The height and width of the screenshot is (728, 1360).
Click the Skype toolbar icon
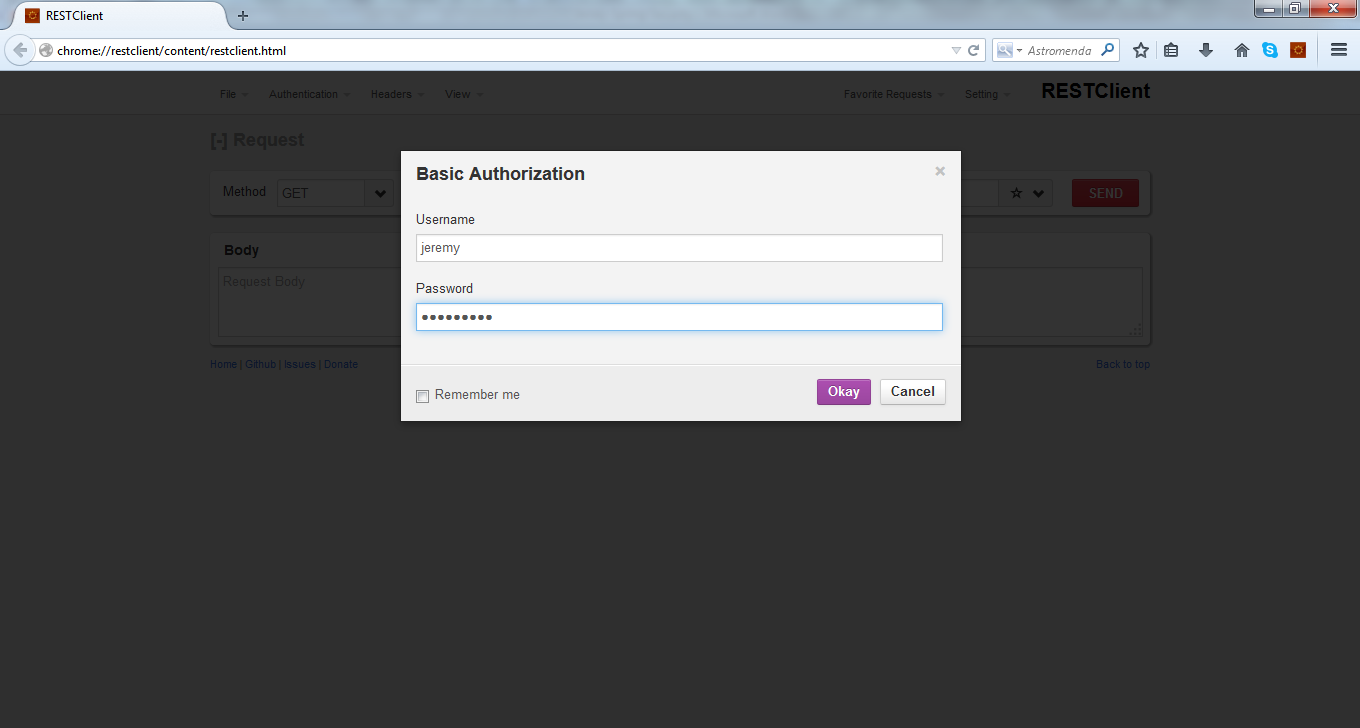[1270, 50]
